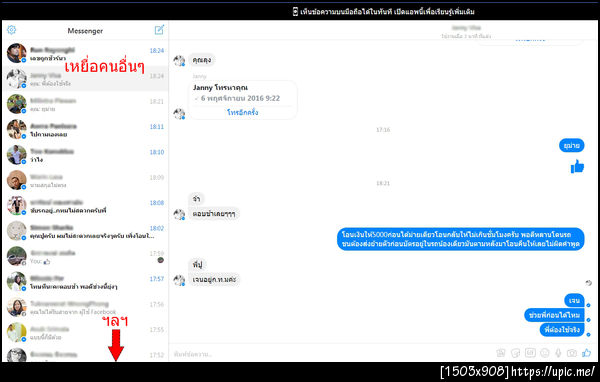Select avatar of the 18:11 conversation

16,129
